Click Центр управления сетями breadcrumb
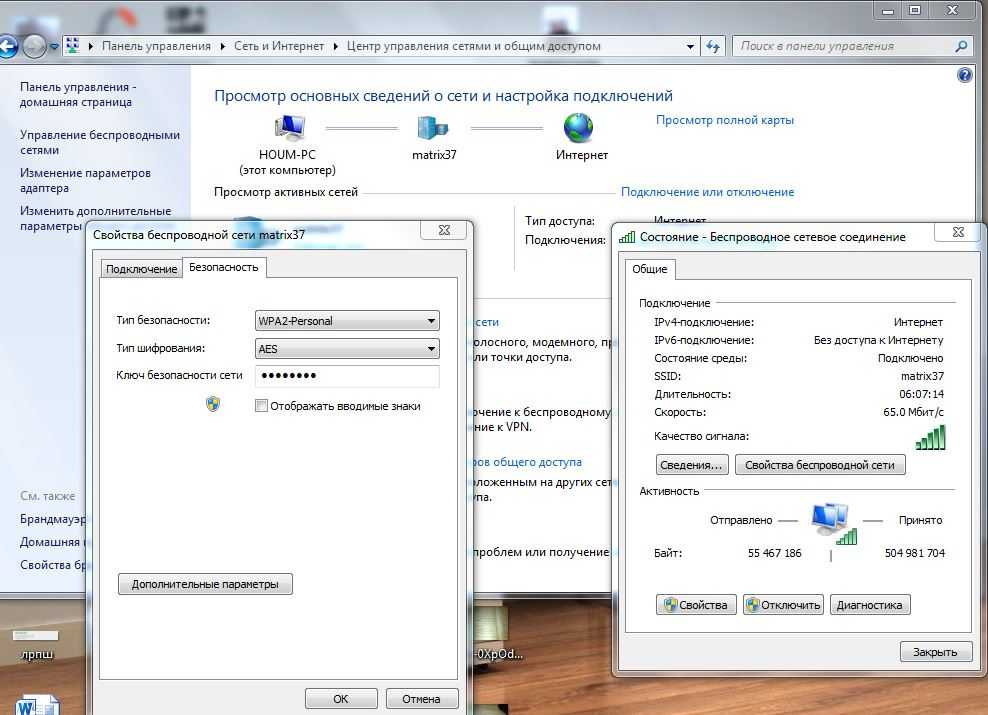The width and height of the screenshot is (988, 715). 473,46
